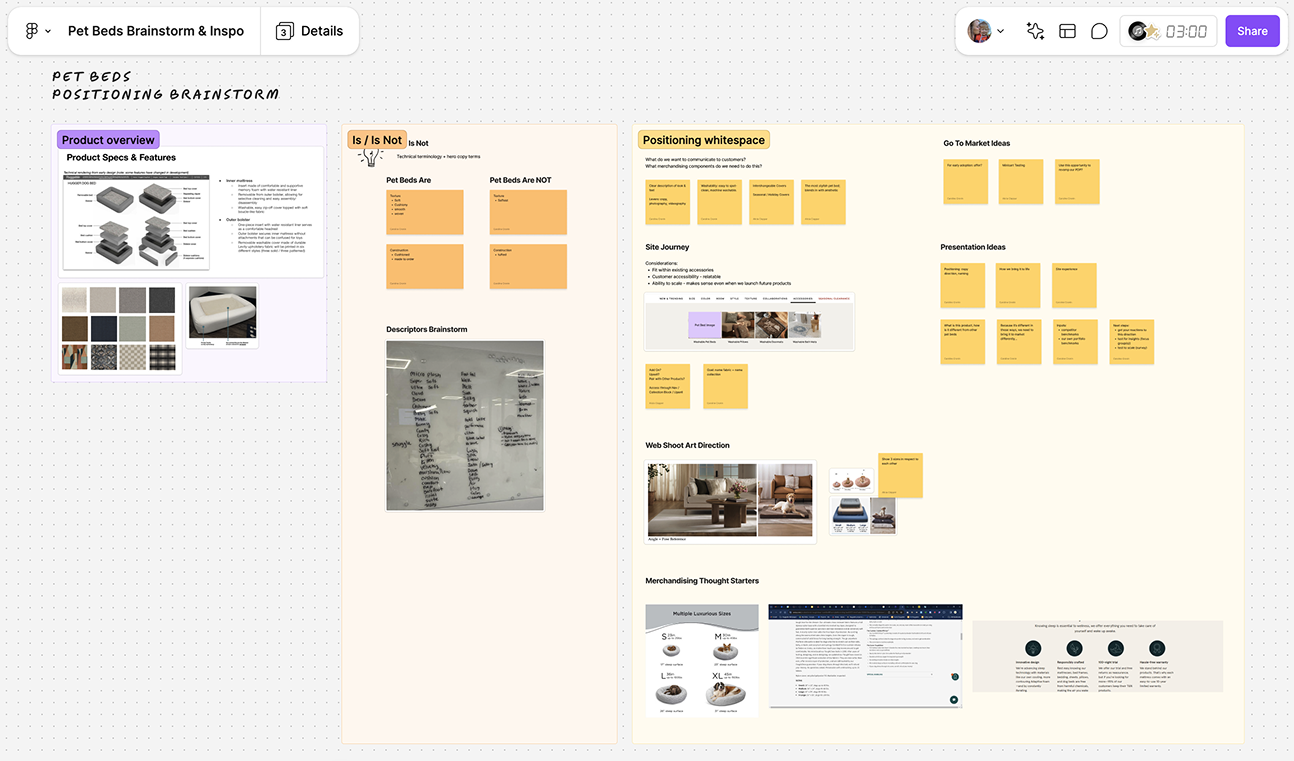This screenshot has width=1294, height=761.
Task: Switch to the Details tab
Action: [x=322, y=30]
